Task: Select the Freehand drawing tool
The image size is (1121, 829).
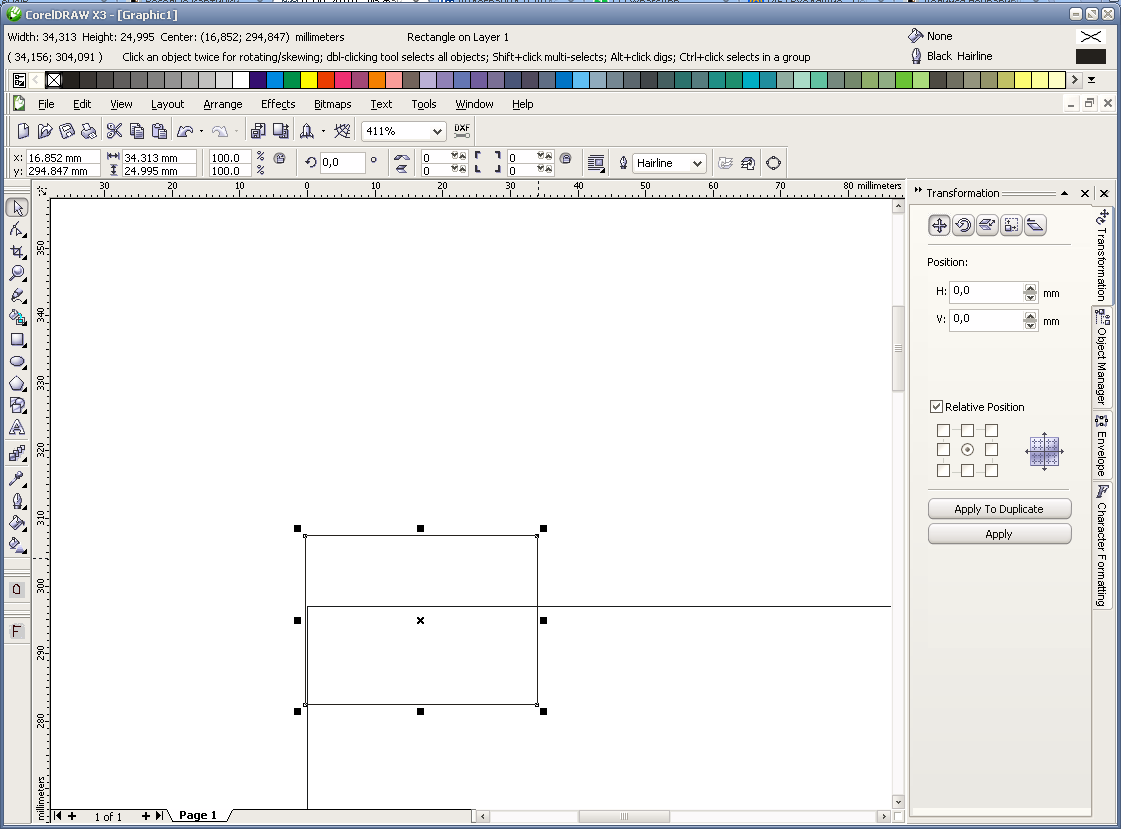Action: (17, 295)
